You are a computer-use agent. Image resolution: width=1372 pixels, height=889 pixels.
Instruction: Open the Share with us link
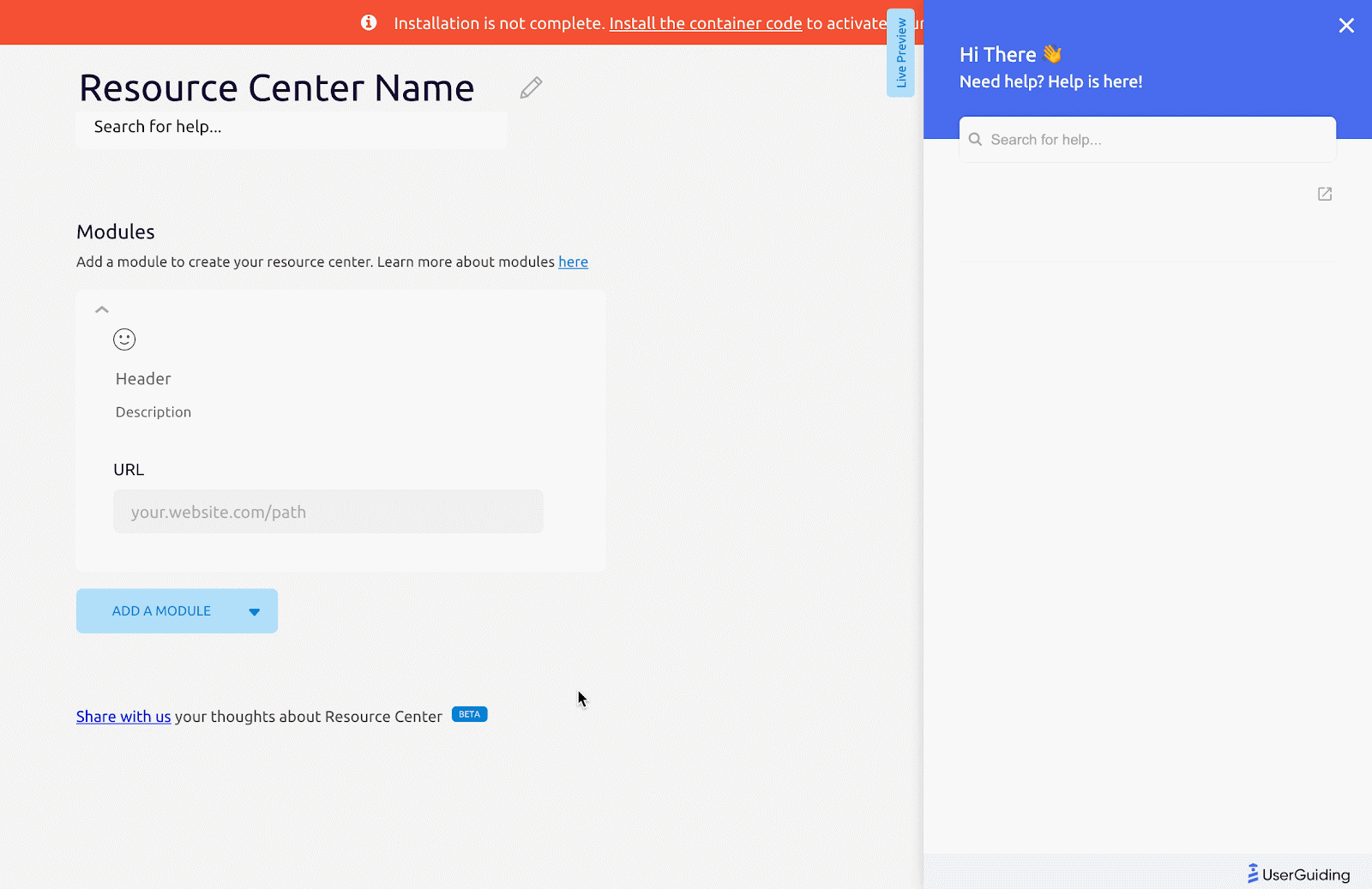coord(123,716)
